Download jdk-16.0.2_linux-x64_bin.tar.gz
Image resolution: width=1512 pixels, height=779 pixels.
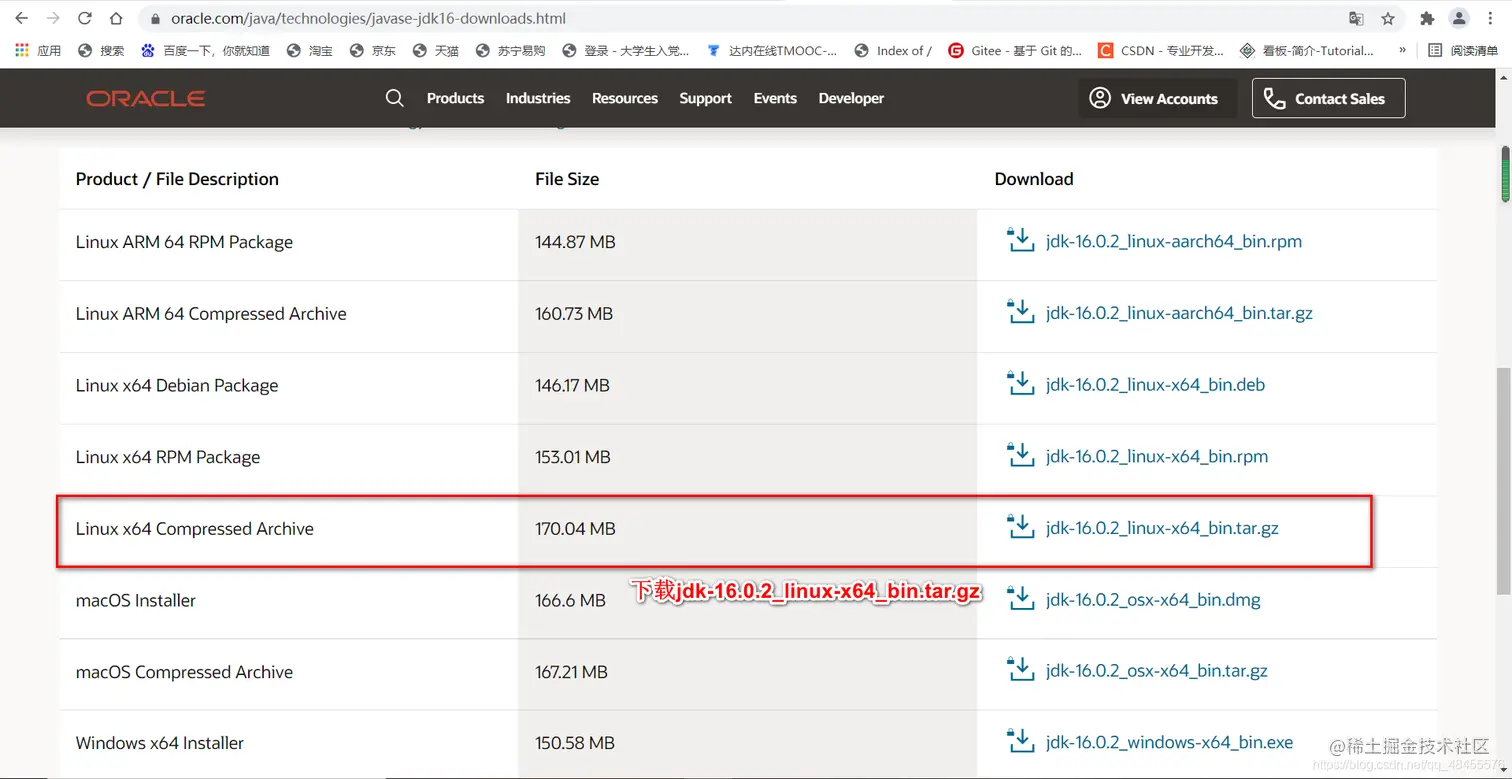(1162, 528)
